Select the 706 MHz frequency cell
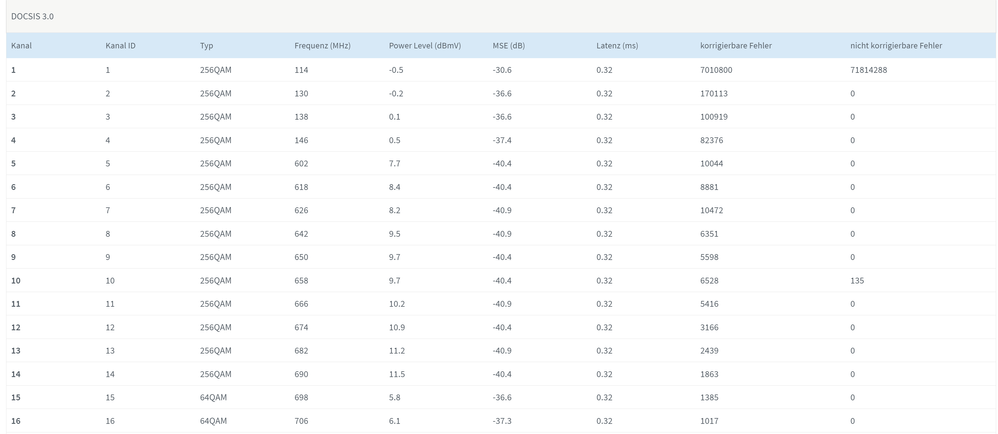This screenshot has height=434, width=998. pos(301,421)
